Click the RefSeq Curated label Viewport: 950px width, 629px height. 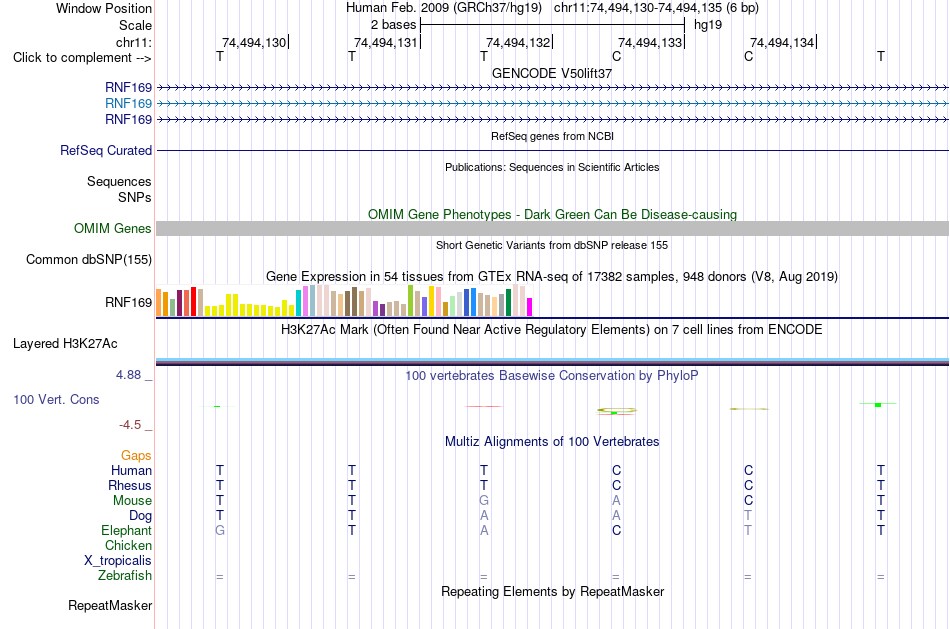tap(106, 150)
